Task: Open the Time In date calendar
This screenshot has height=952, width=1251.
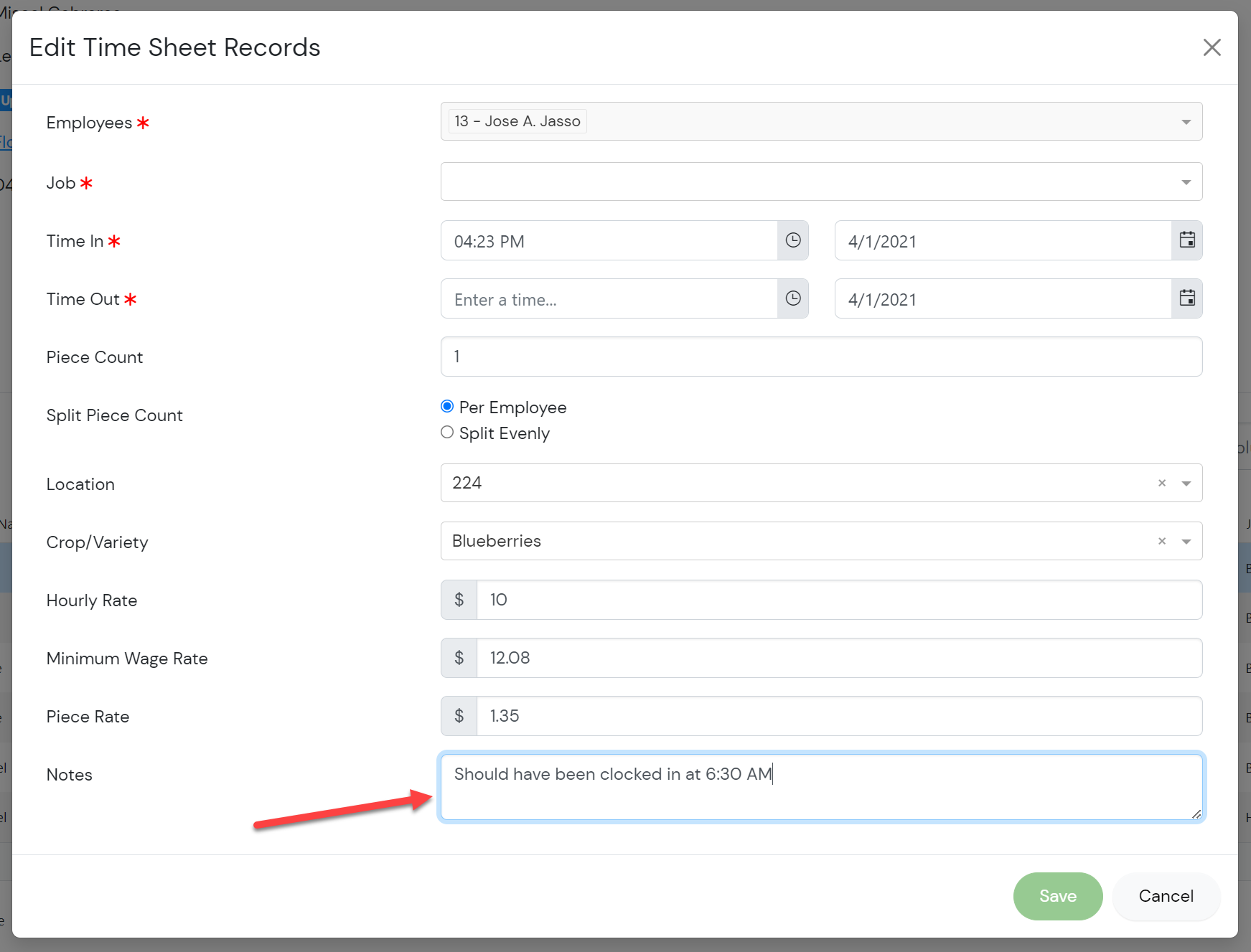Action: point(1187,240)
